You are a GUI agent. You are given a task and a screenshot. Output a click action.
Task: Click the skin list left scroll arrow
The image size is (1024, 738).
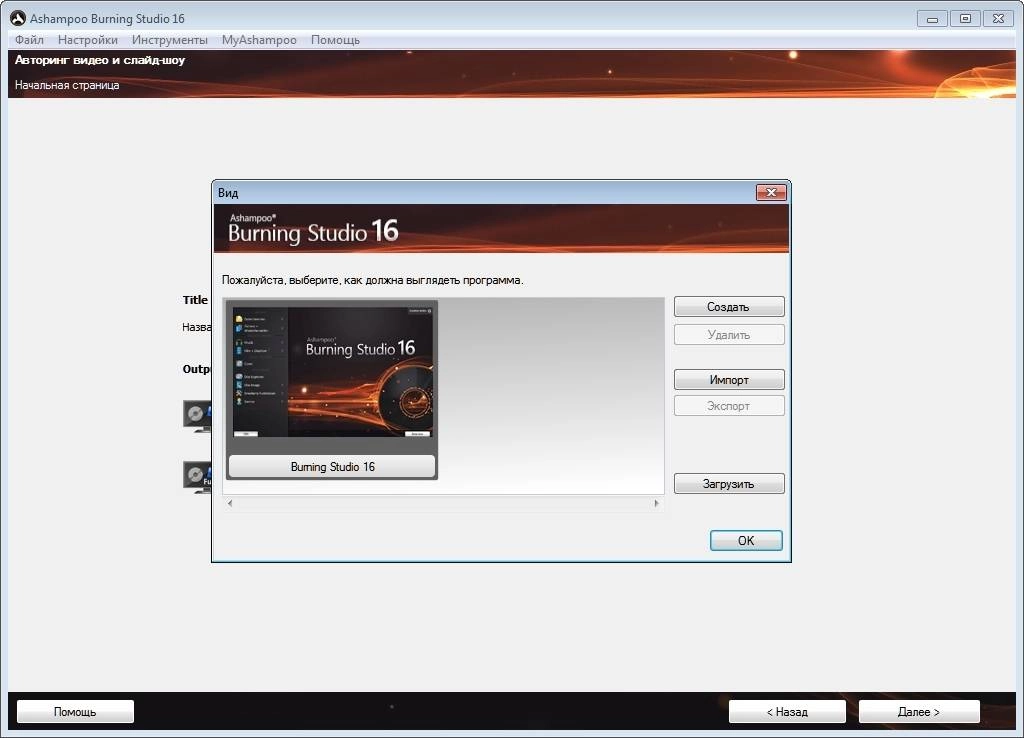tap(230, 504)
